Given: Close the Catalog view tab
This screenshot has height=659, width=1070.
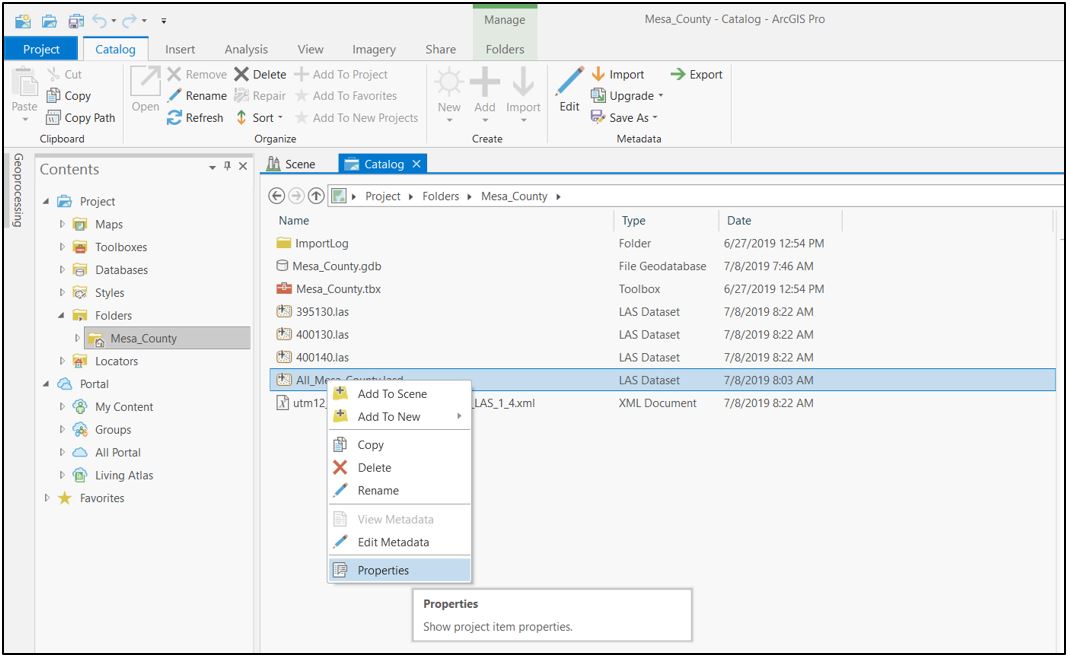Looking at the screenshot, I should click(417, 164).
